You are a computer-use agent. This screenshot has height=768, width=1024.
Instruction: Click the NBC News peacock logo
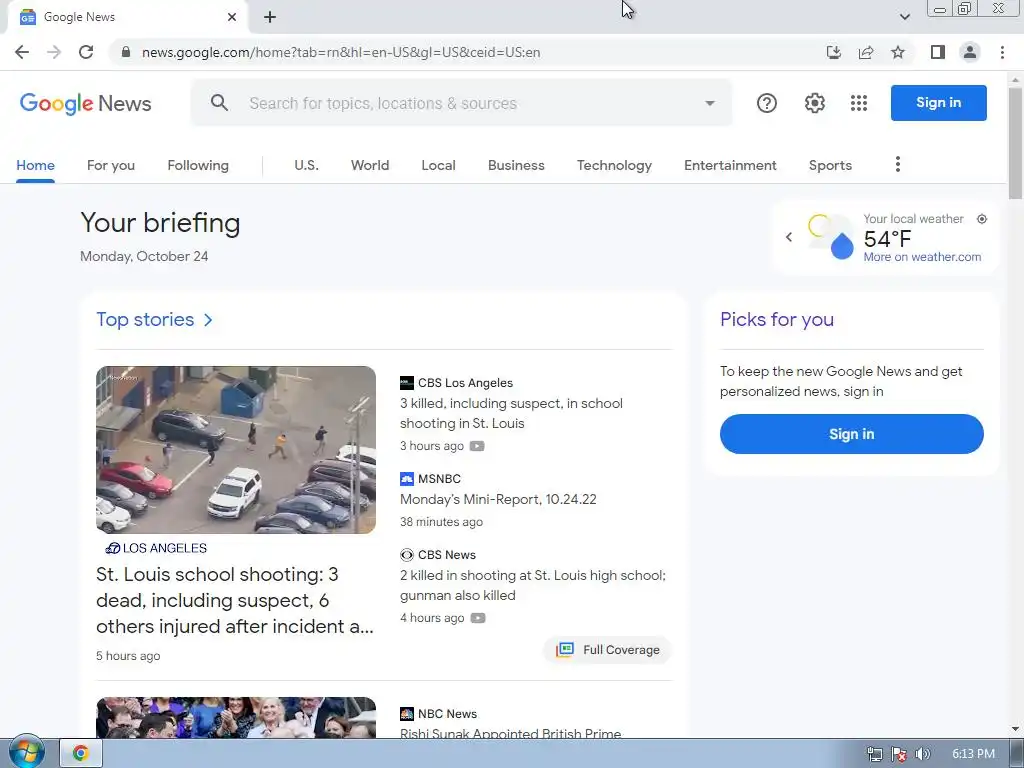[x=406, y=714]
